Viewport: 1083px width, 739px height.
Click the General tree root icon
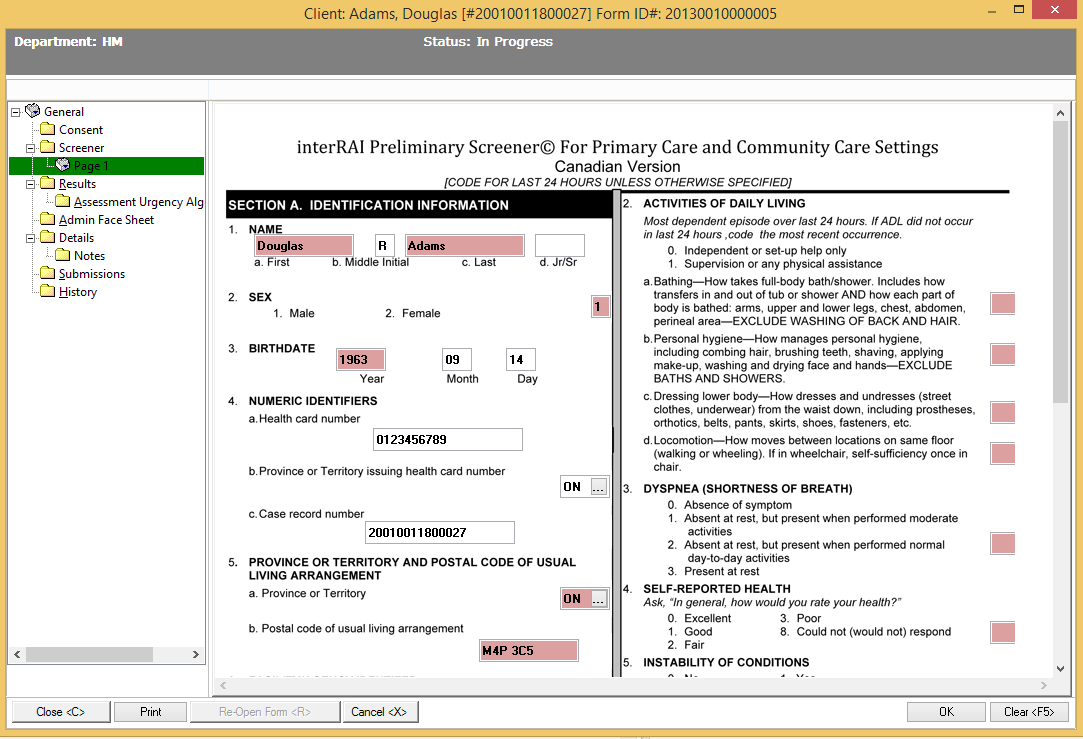coord(32,111)
